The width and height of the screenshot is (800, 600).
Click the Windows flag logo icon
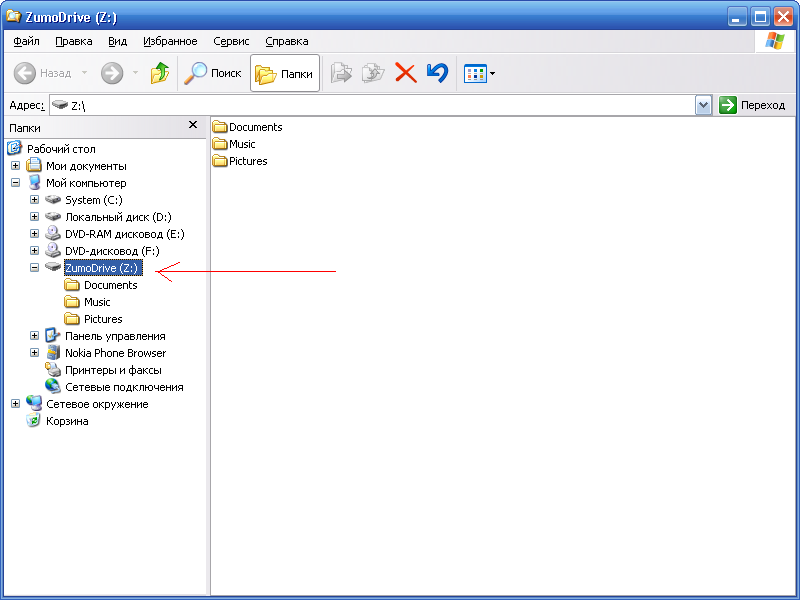coord(774,41)
